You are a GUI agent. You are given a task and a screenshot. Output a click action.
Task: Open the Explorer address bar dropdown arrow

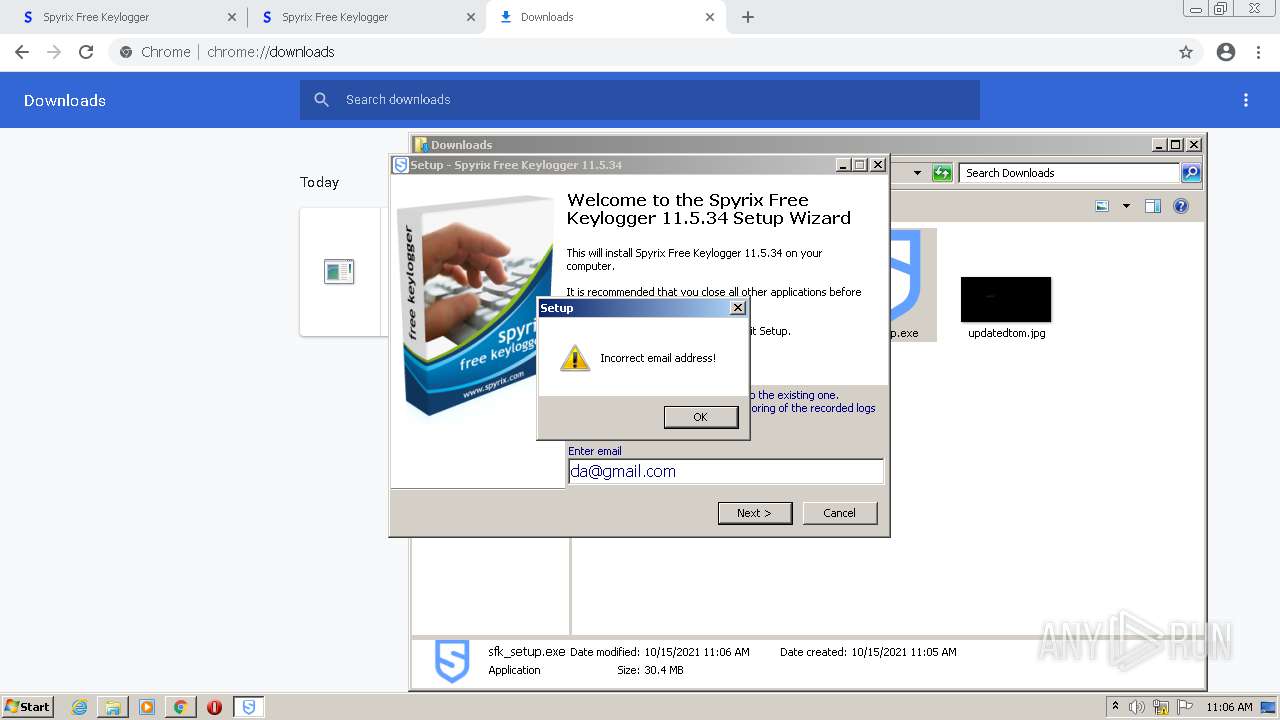coord(917,173)
